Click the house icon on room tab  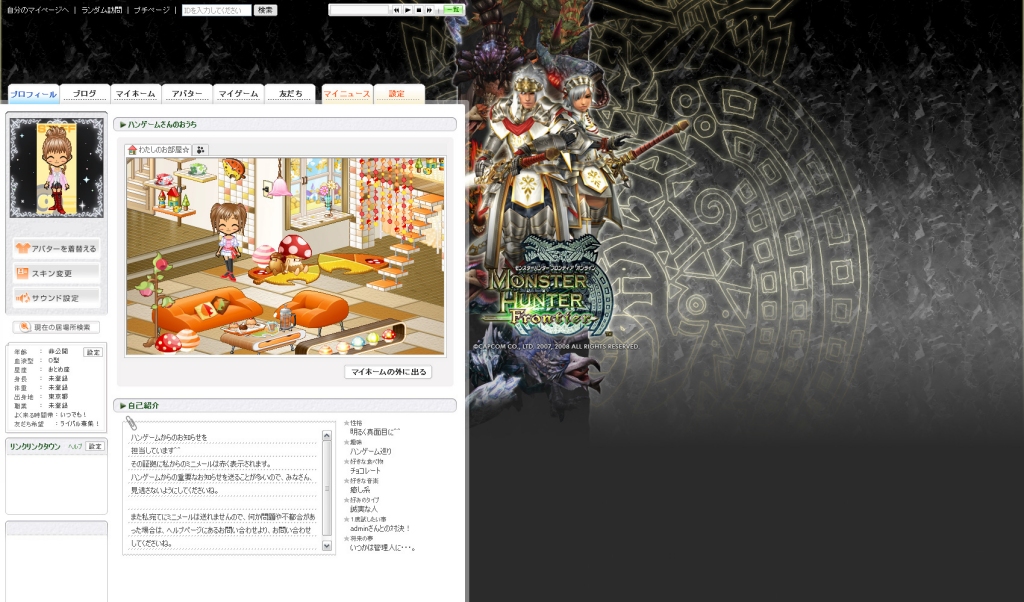[133, 150]
